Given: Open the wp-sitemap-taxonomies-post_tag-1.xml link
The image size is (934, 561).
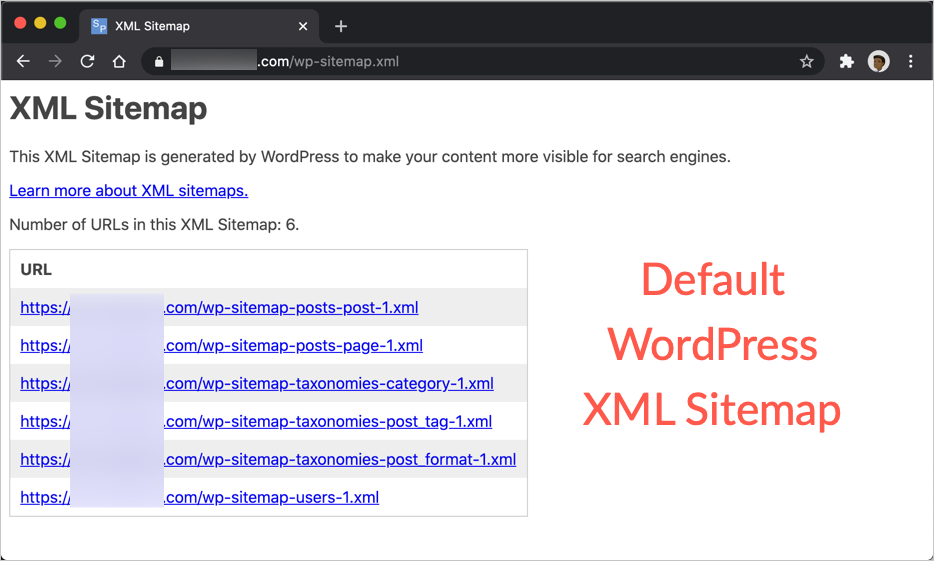Looking at the screenshot, I should [256, 422].
